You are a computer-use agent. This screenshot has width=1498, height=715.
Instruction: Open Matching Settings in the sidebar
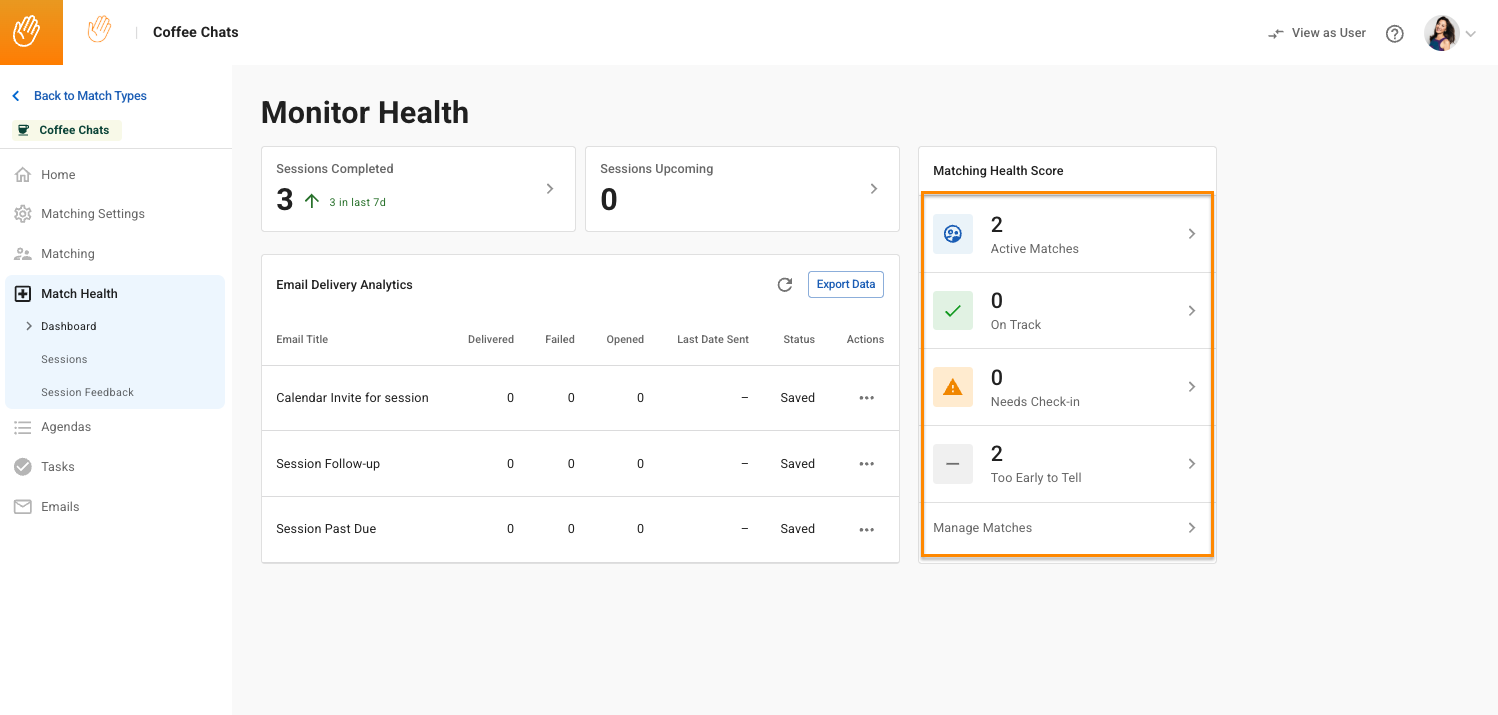(92, 214)
